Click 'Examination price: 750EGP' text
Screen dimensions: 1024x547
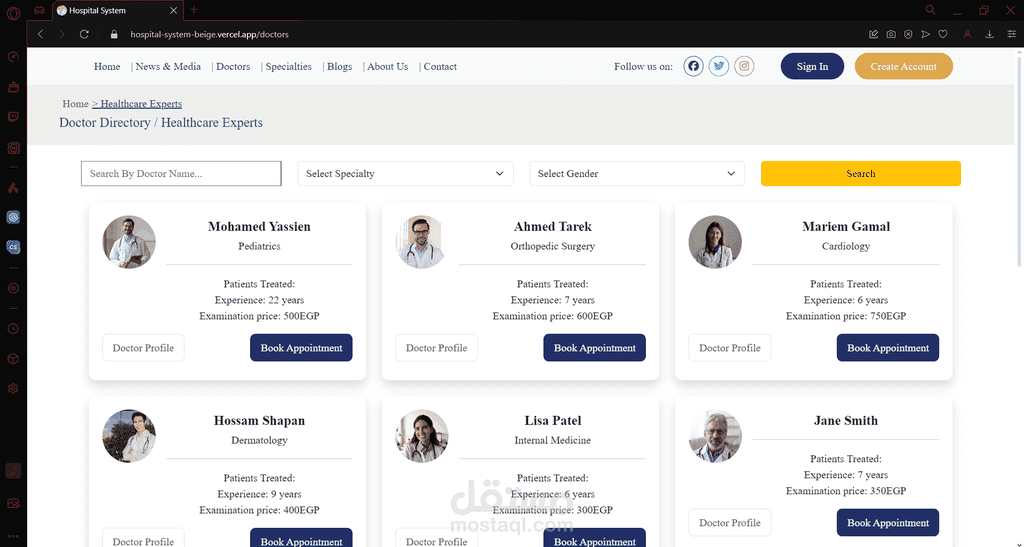(x=846, y=316)
